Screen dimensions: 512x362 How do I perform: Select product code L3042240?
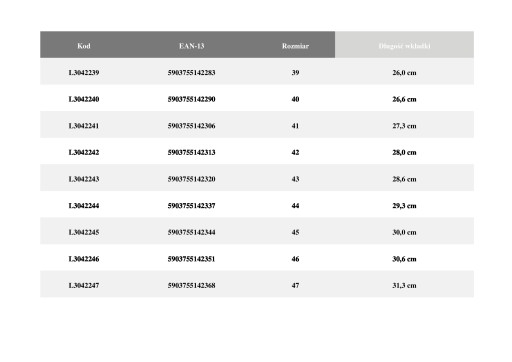(84, 99)
